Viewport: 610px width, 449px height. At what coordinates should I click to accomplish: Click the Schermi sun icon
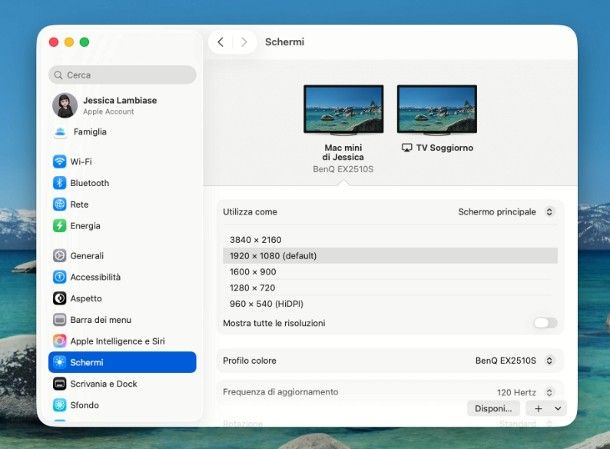coord(60,362)
